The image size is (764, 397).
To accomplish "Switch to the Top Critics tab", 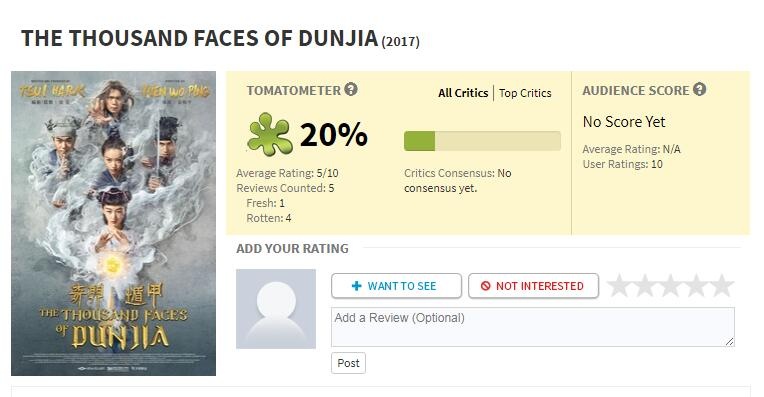I will pyautogui.click(x=525, y=93).
